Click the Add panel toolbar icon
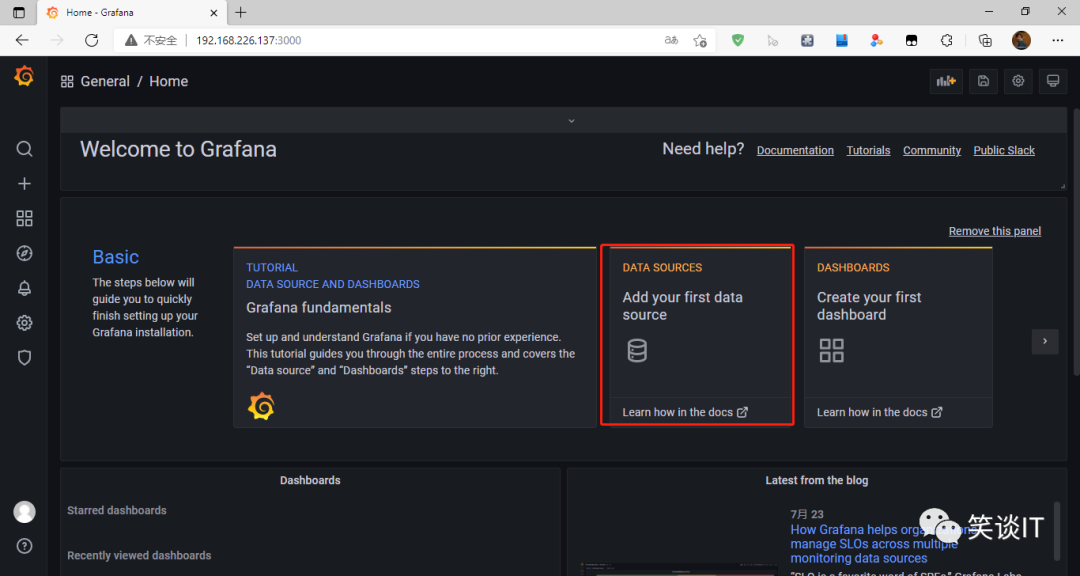 tap(946, 81)
